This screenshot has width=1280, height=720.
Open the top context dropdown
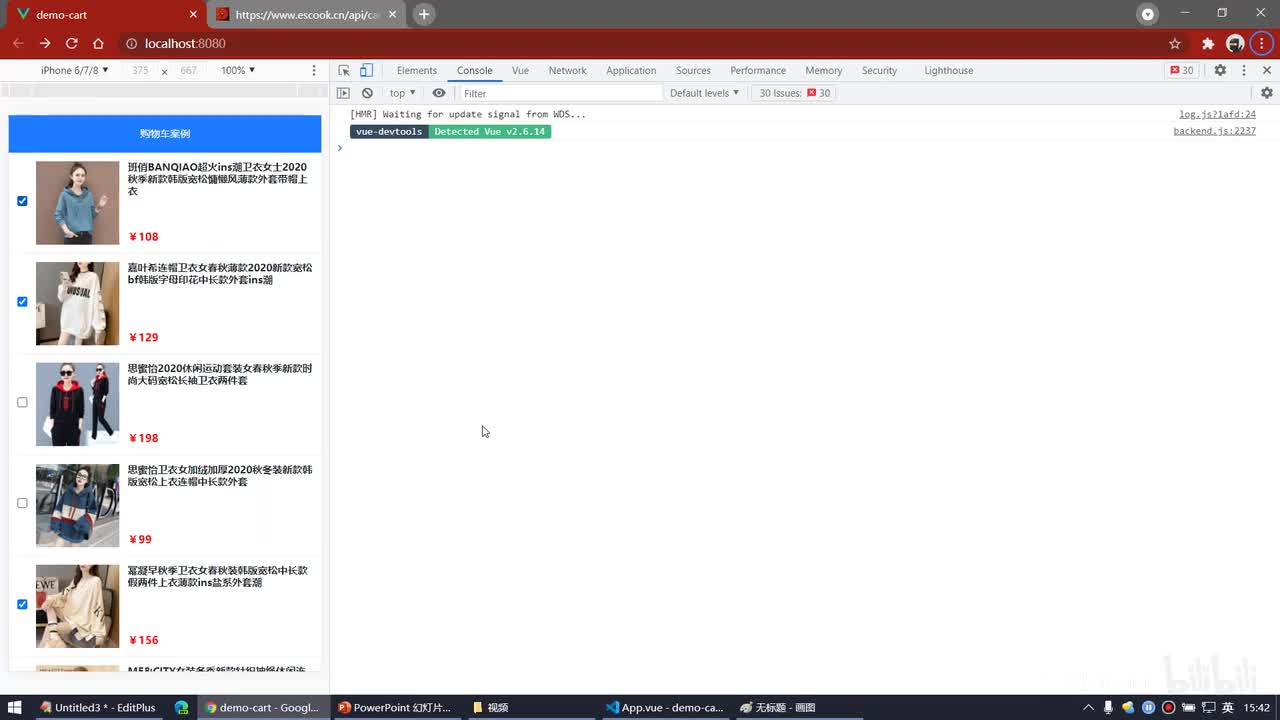tap(403, 93)
